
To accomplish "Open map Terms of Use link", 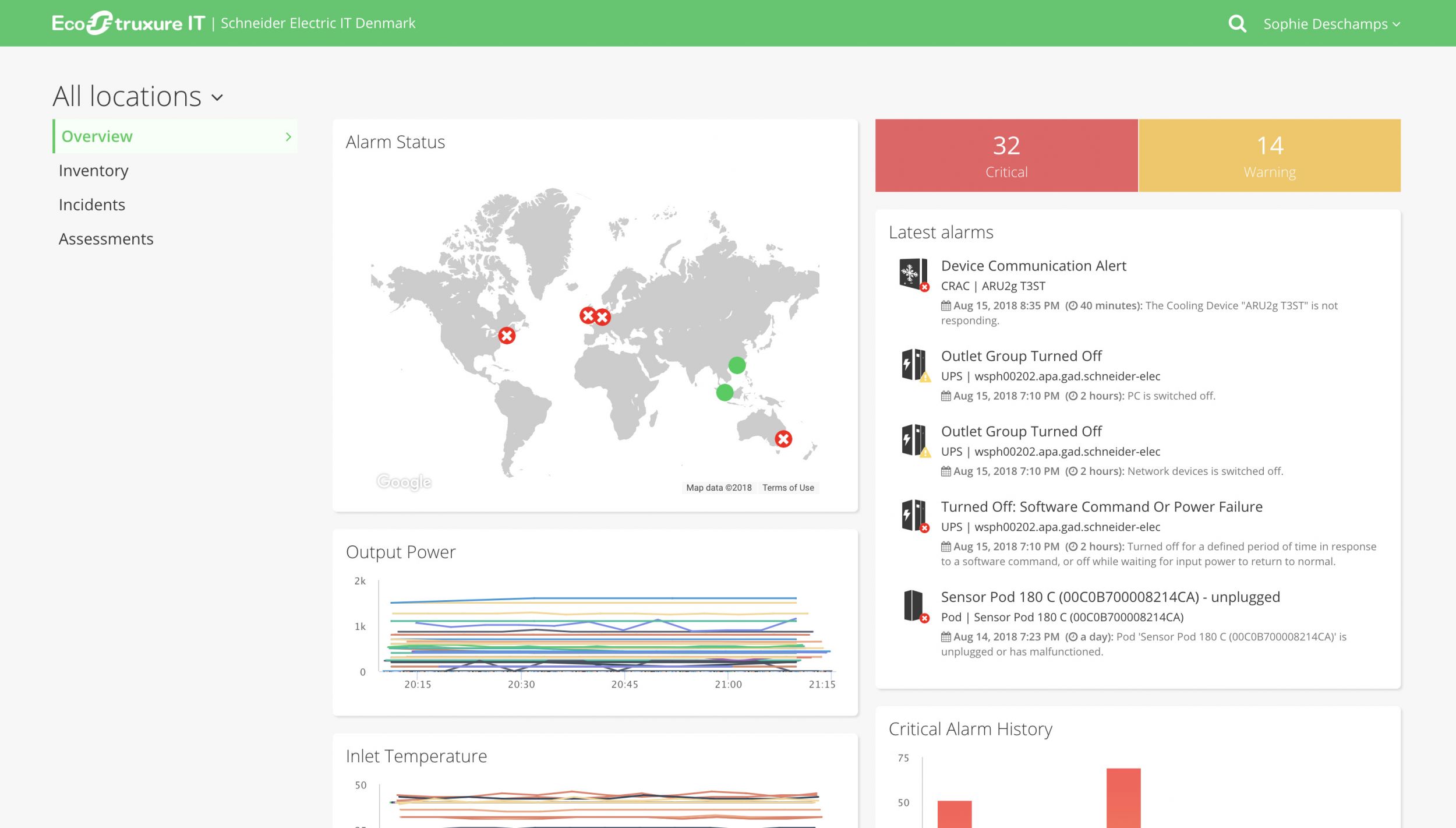I will click(788, 488).
